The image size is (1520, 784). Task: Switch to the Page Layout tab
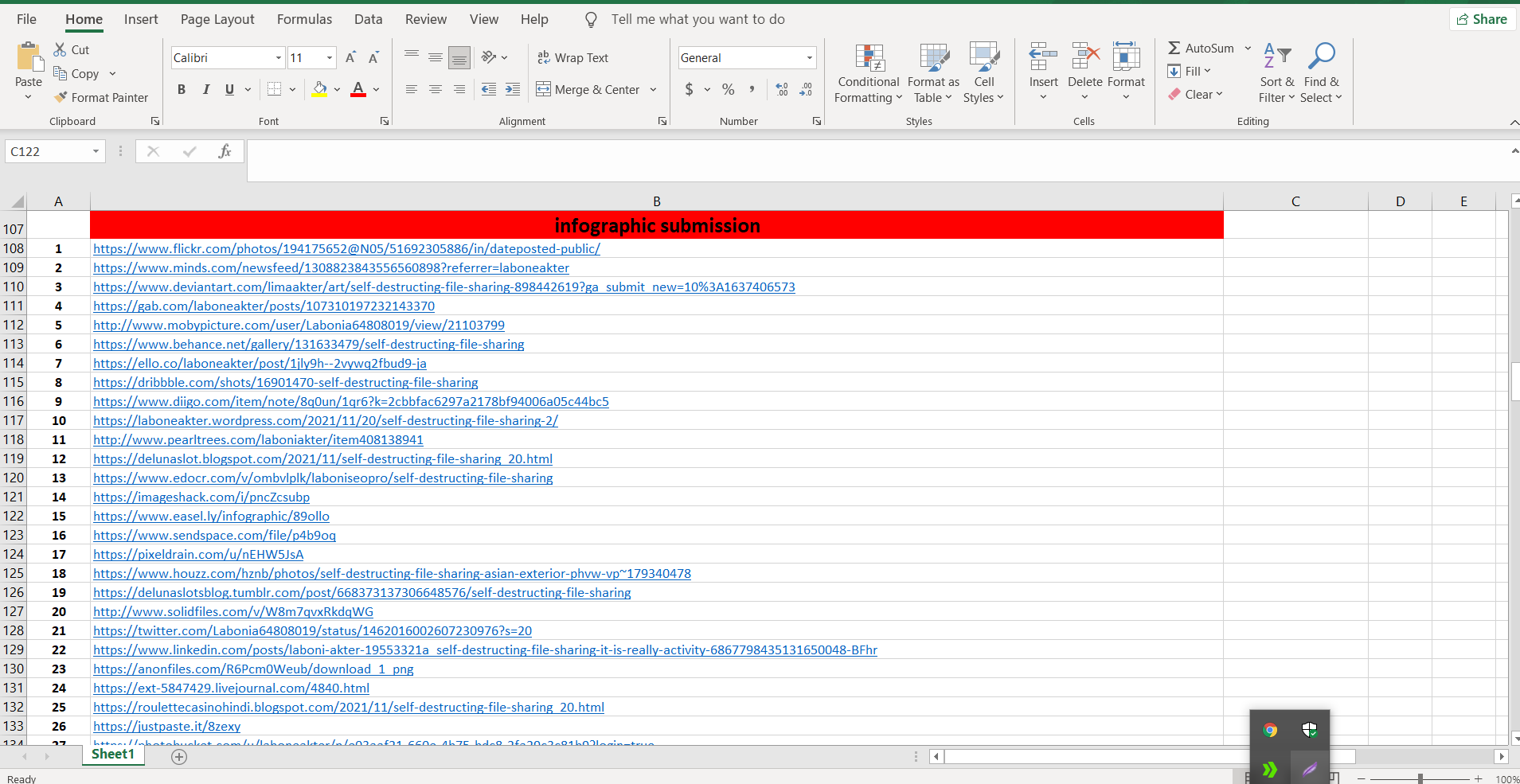pyautogui.click(x=217, y=19)
